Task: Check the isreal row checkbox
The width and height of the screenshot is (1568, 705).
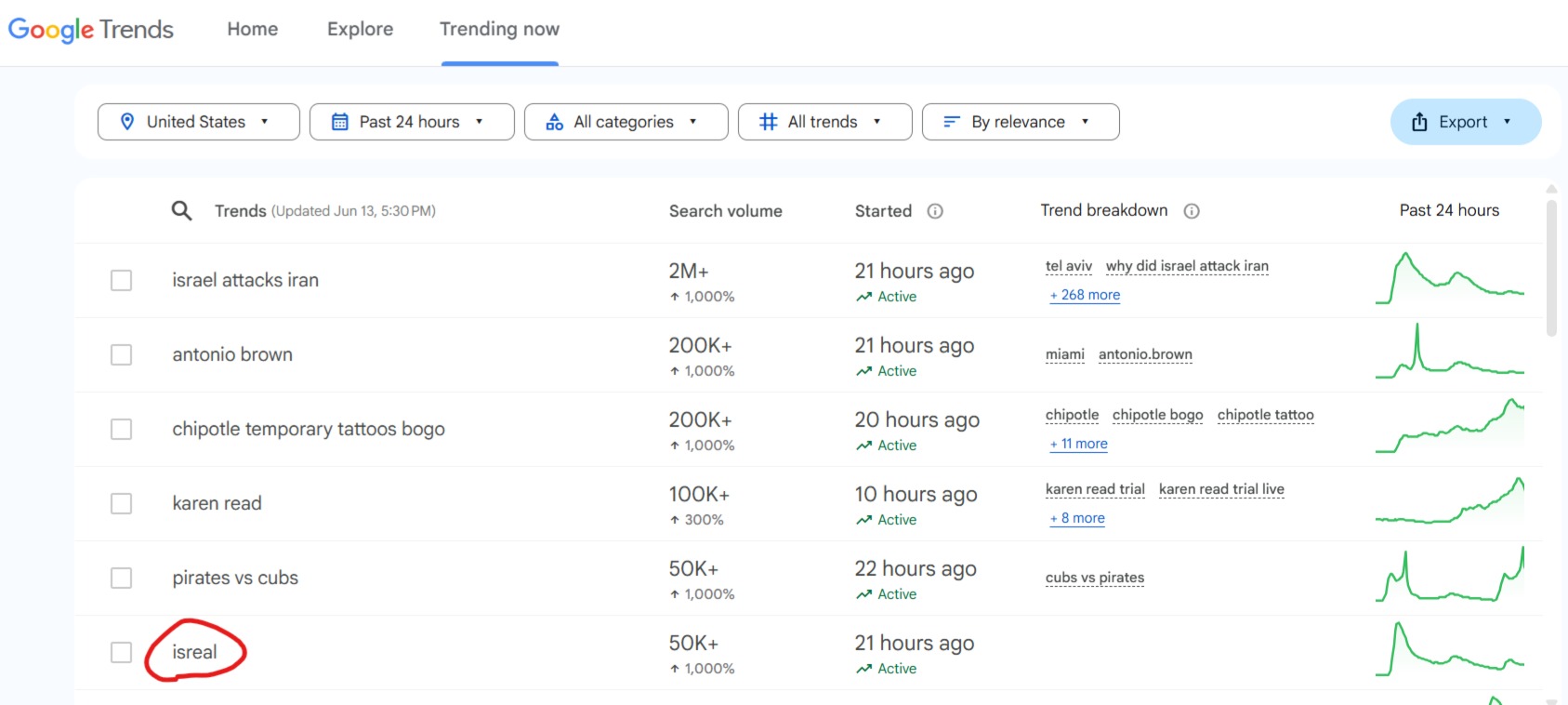Action: pyautogui.click(x=121, y=652)
